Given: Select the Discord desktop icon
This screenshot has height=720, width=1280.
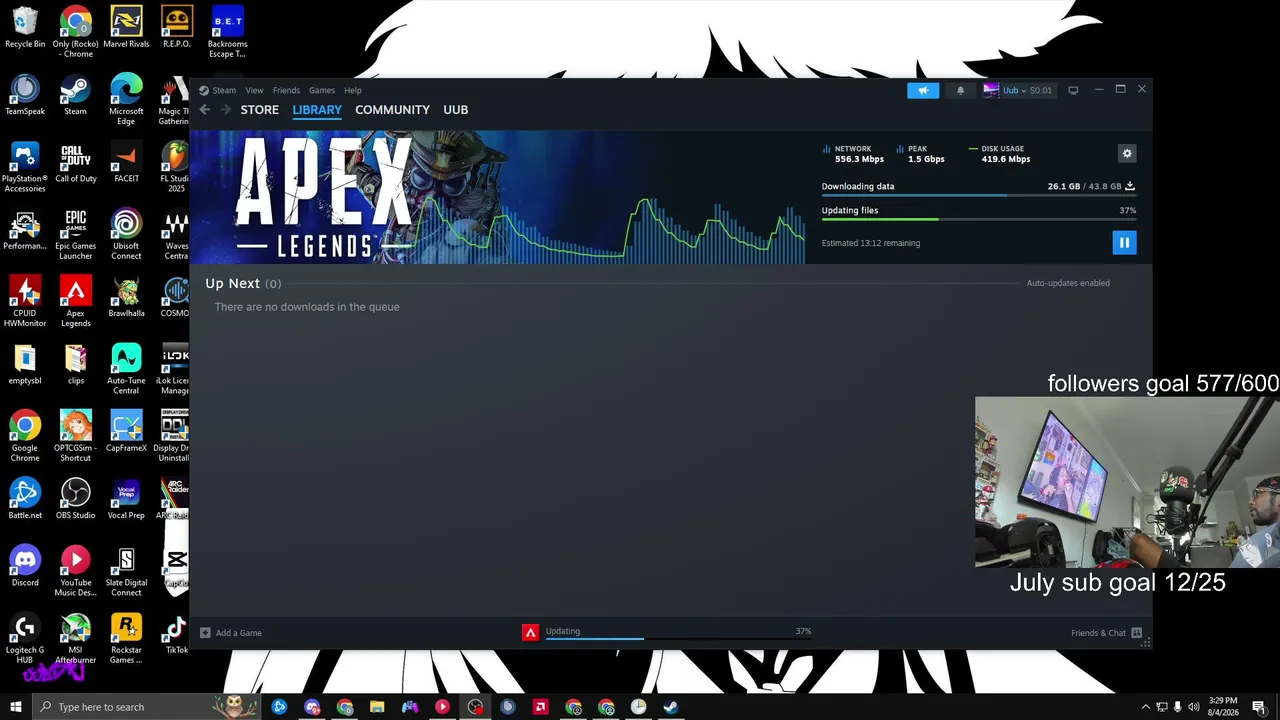Looking at the screenshot, I should pos(25,567).
